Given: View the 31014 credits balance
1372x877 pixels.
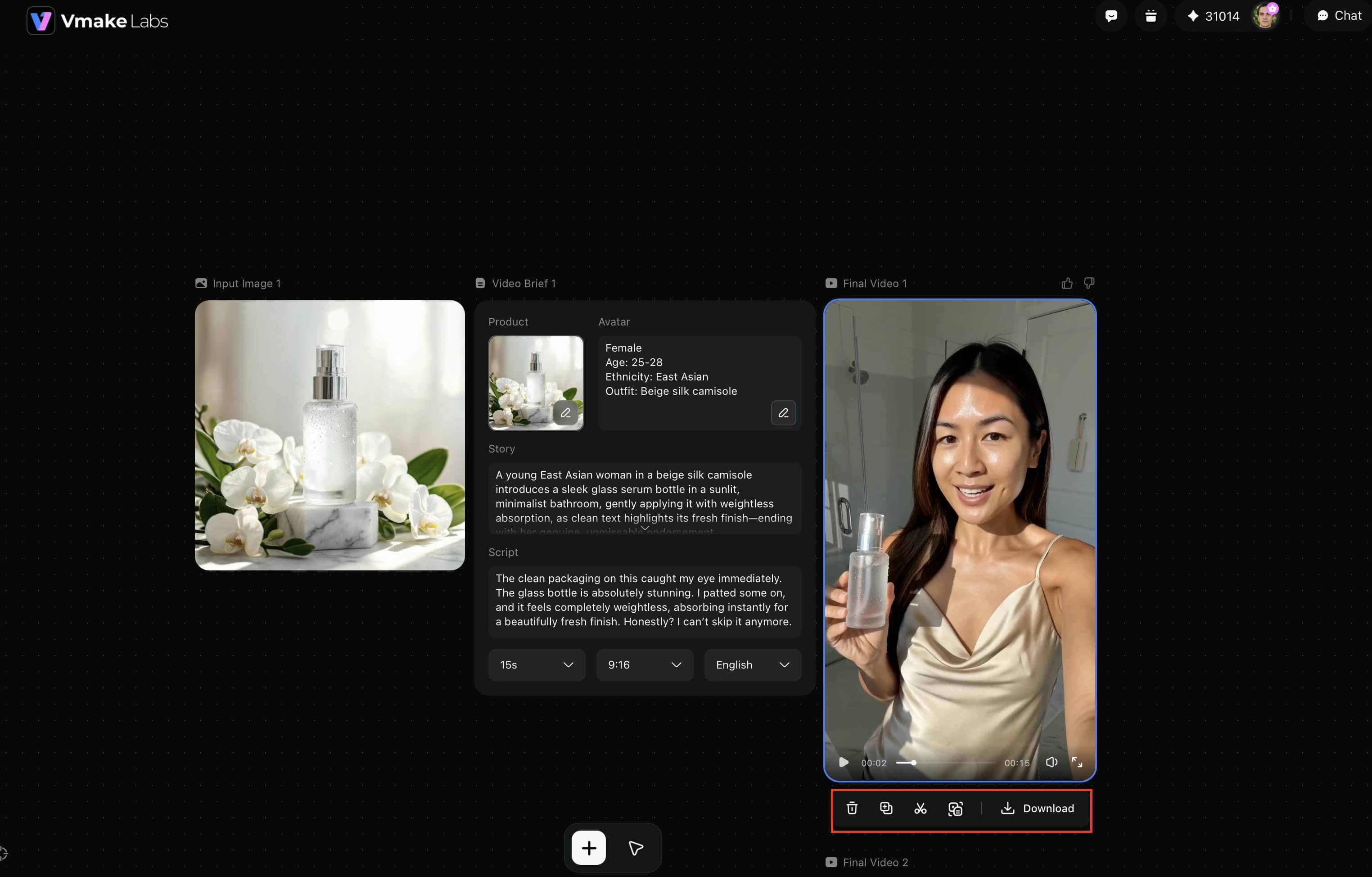Looking at the screenshot, I should click(x=1214, y=16).
